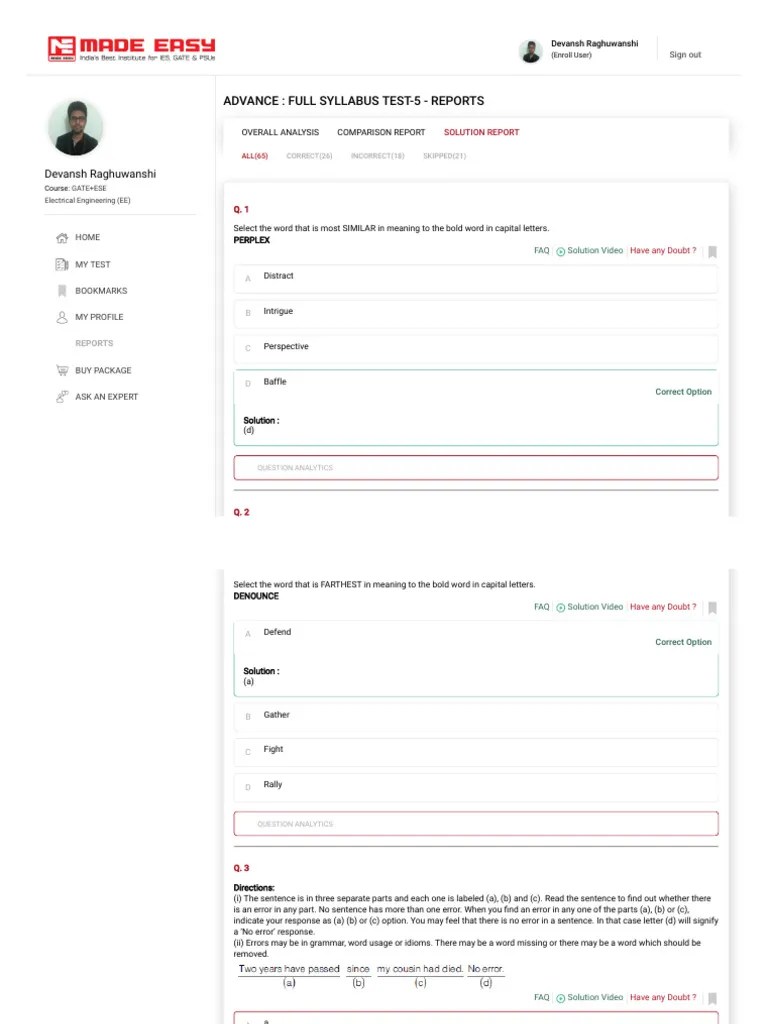
Task: Click play icon of DENOUNCE Solution Video
Action: 560,607
